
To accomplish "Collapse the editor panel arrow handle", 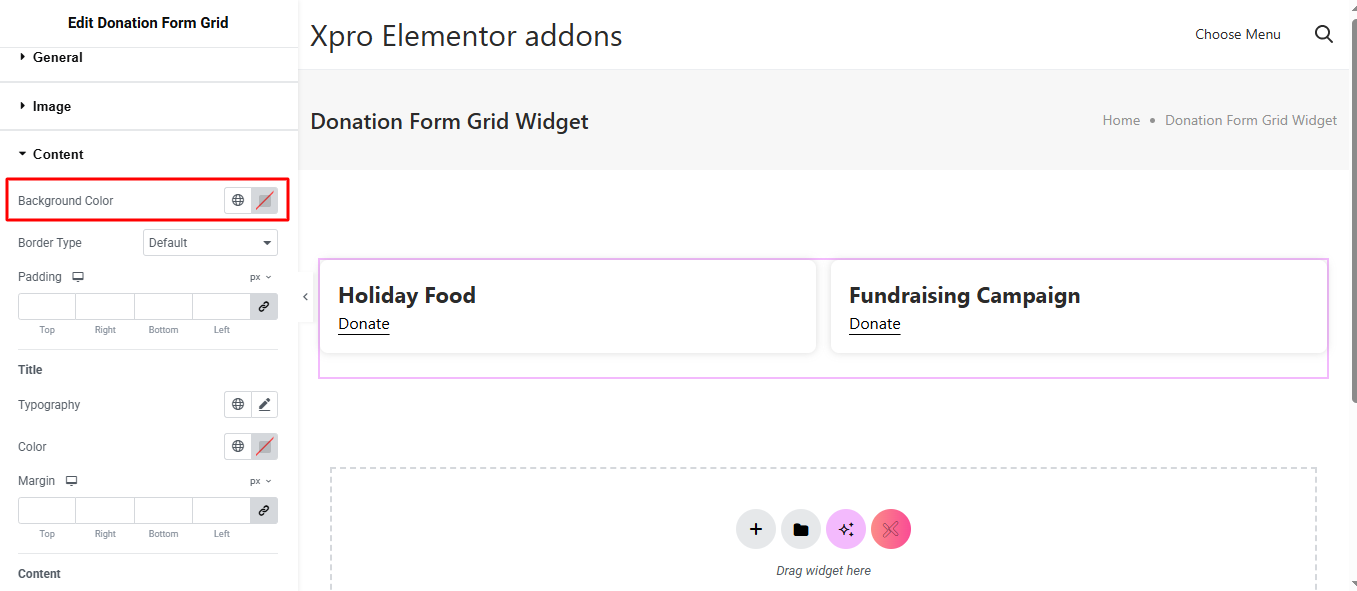I will pos(305,297).
